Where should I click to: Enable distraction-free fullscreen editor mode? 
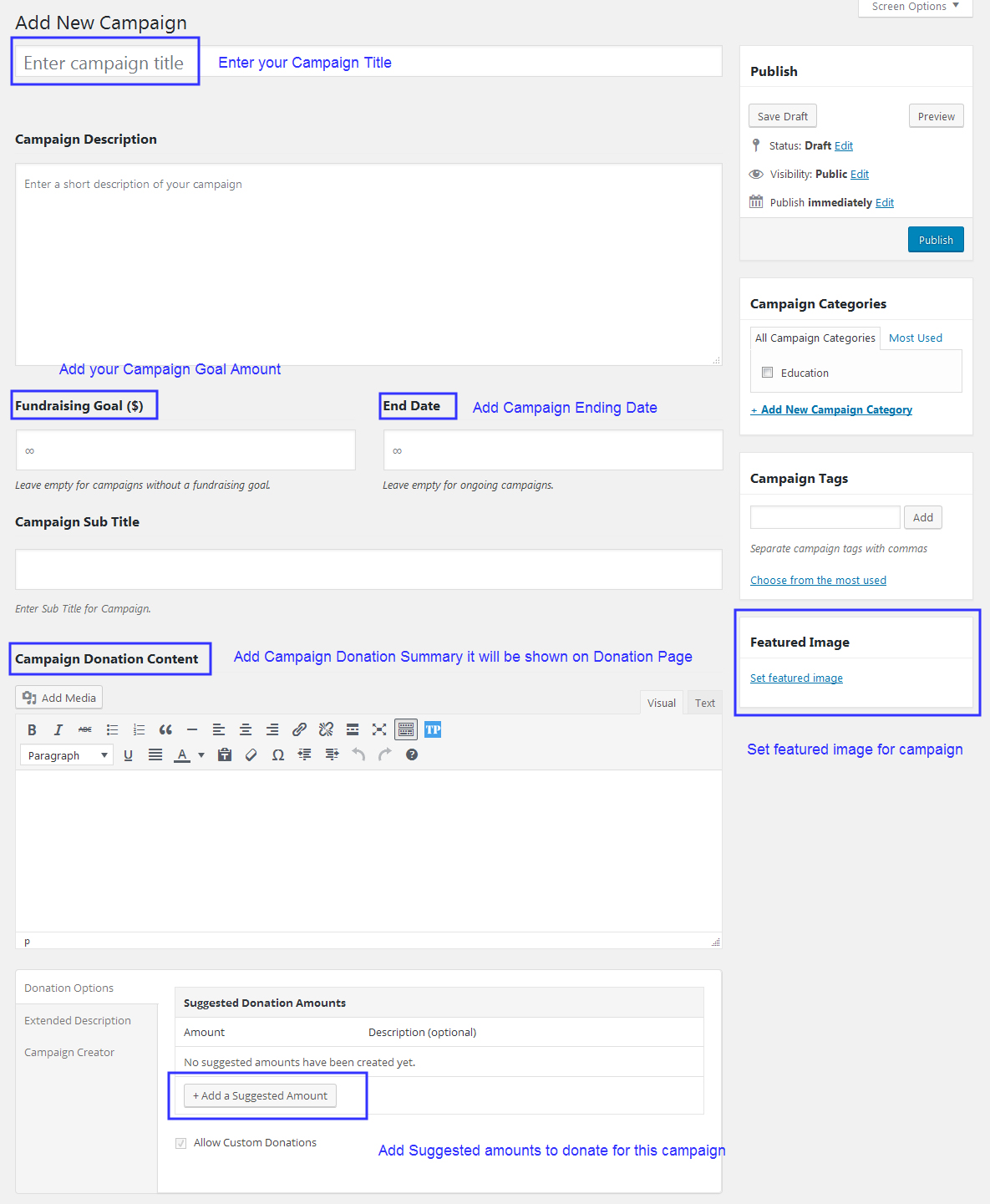click(x=379, y=729)
